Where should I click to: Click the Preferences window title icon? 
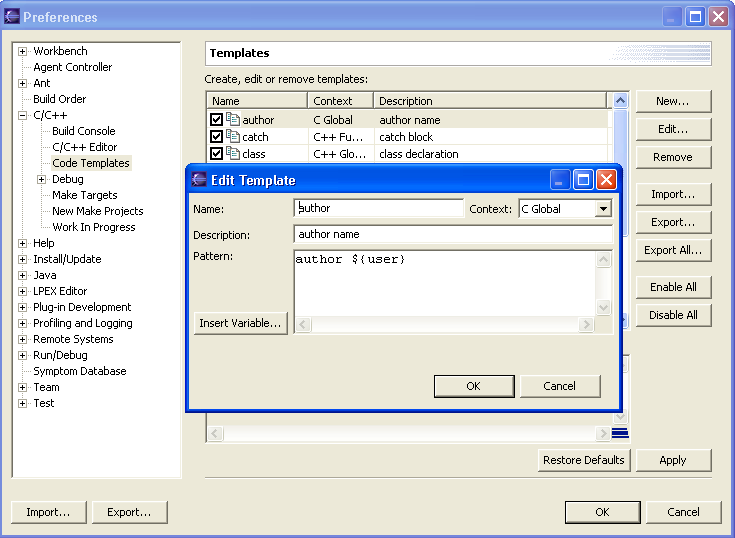tap(12, 17)
